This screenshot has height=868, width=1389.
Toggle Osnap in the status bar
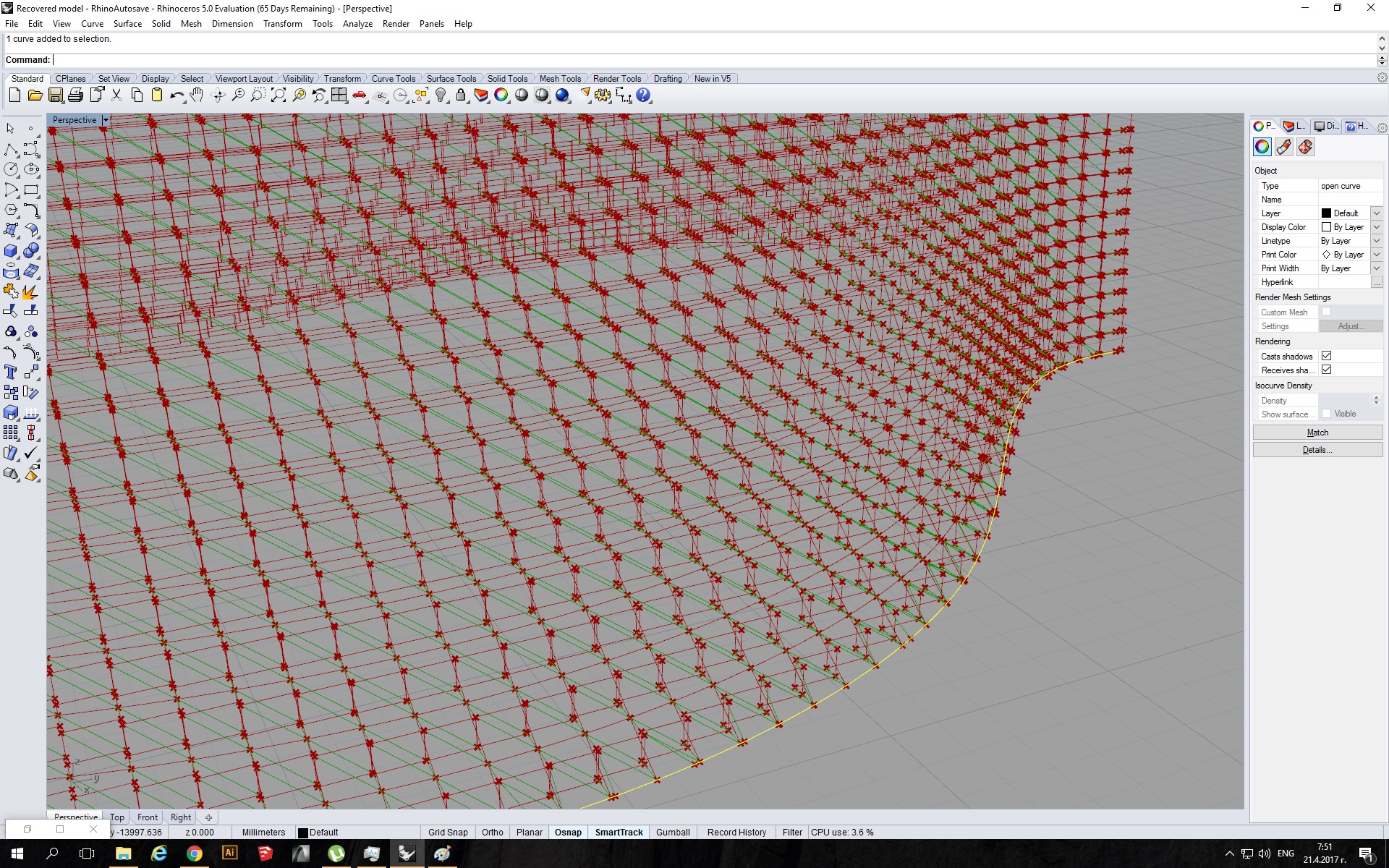tap(568, 833)
